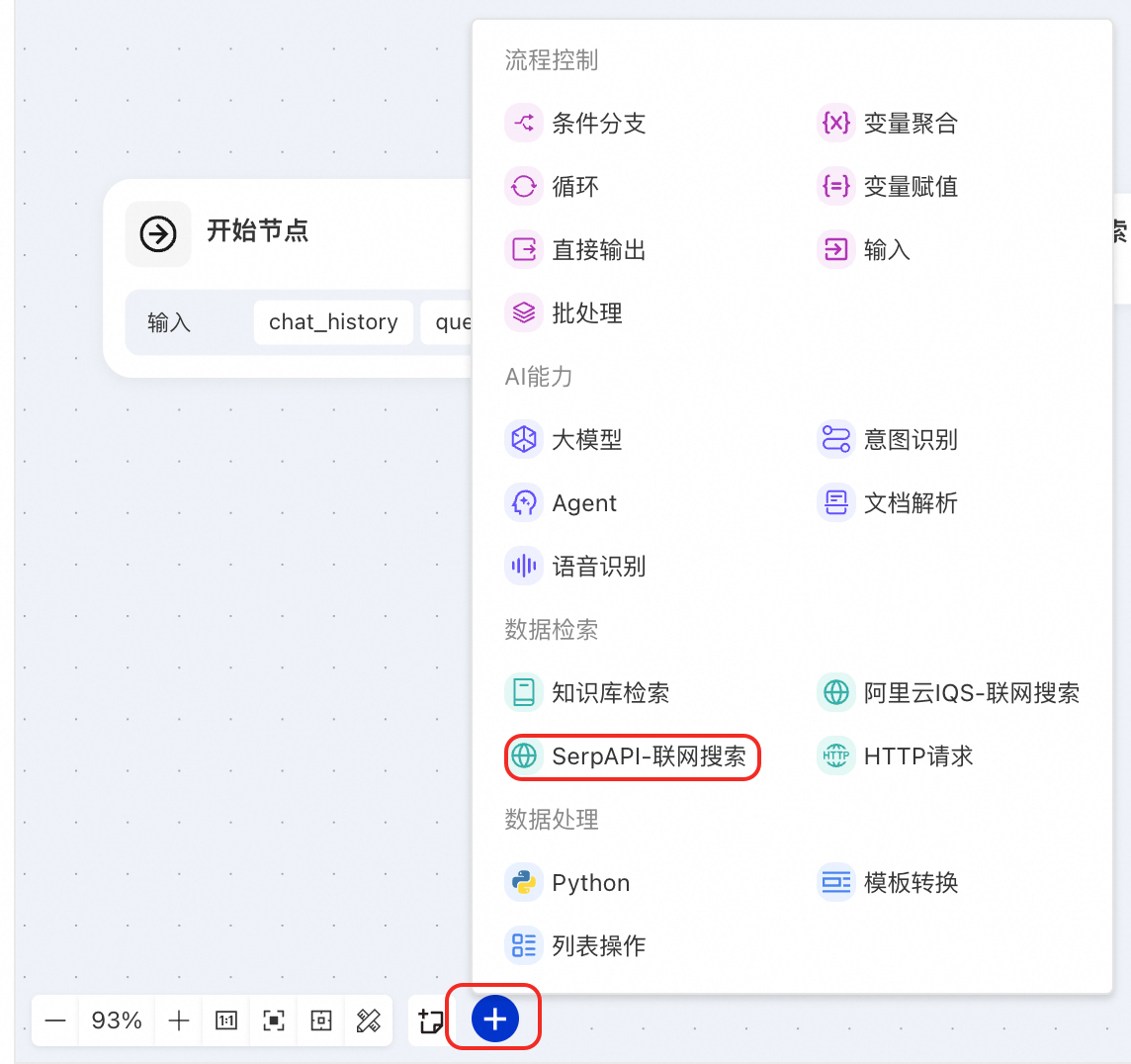Click the 语音识别 waveform icon
The width and height of the screenshot is (1131, 1064).
(524, 567)
